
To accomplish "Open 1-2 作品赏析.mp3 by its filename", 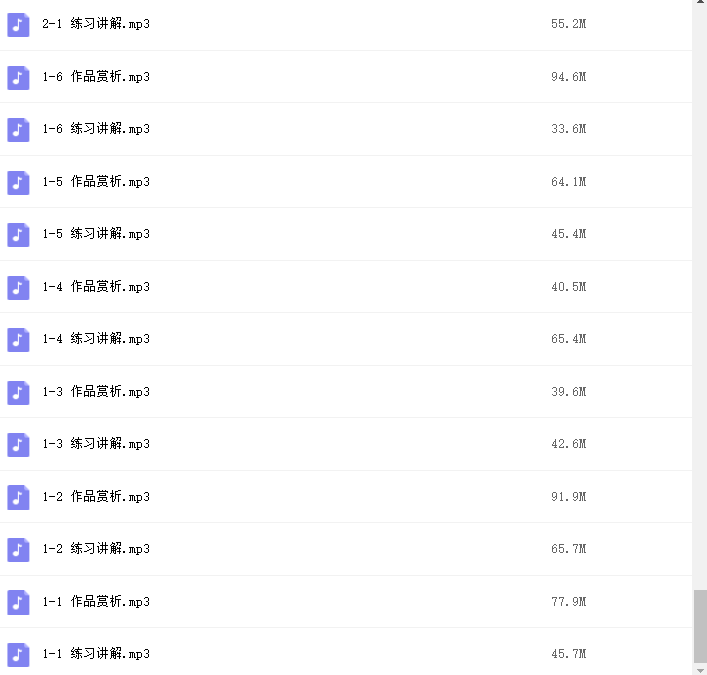I will [x=96, y=496].
